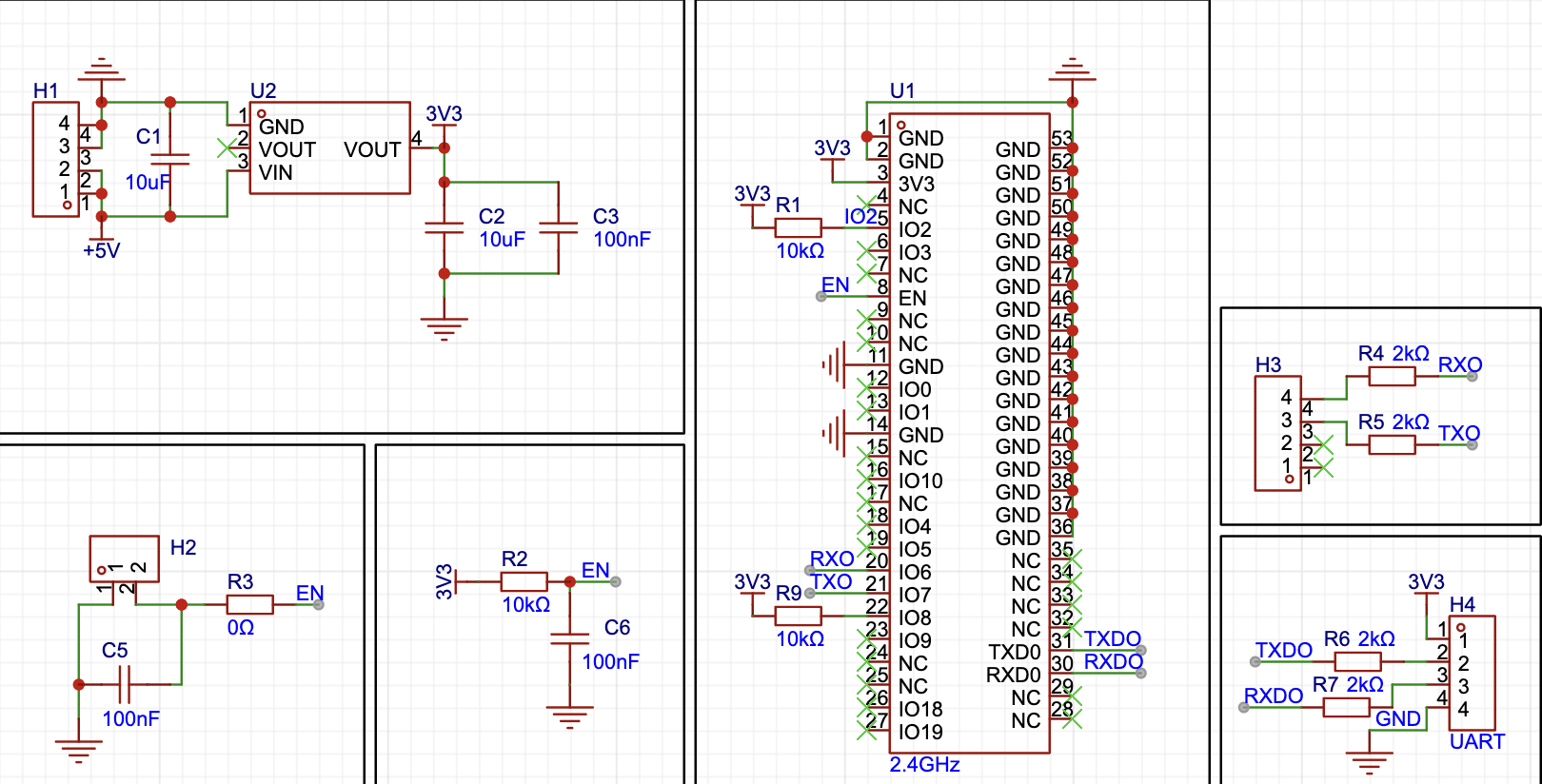Select the R4 2kΩ resistor symbol

tap(1392, 377)
